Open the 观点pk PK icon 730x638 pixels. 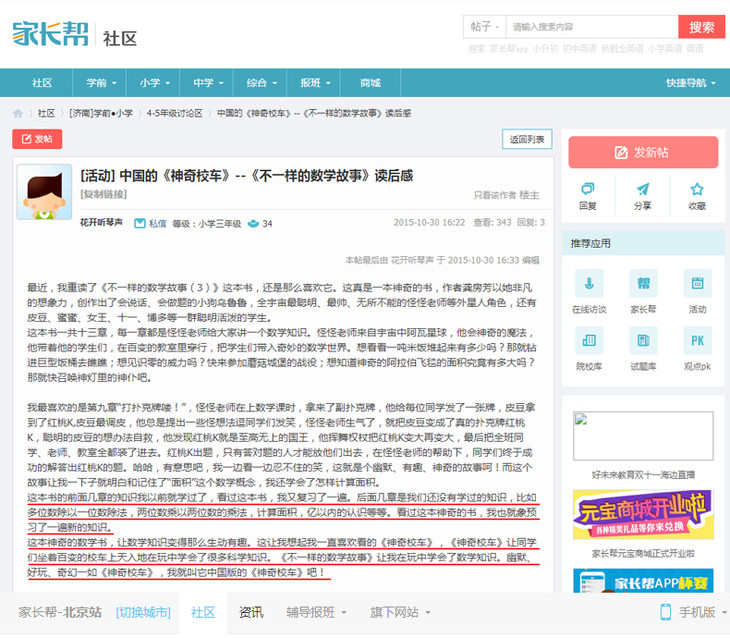[697, 340]
